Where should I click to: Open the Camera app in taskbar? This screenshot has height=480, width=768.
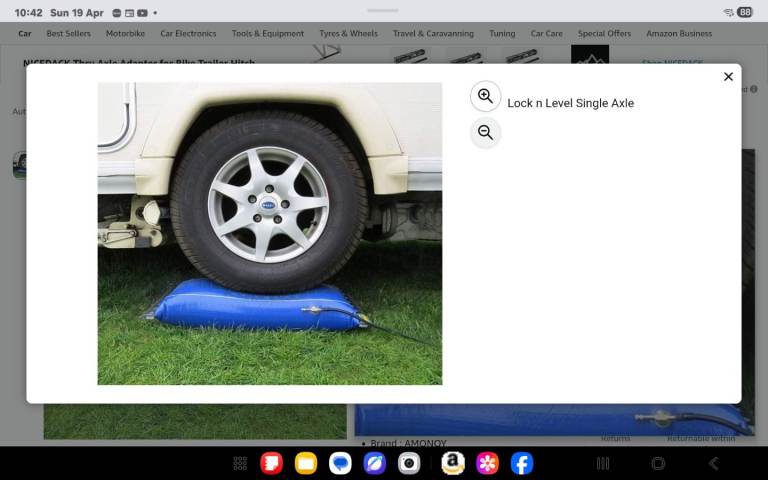click(x=408, y=463)
